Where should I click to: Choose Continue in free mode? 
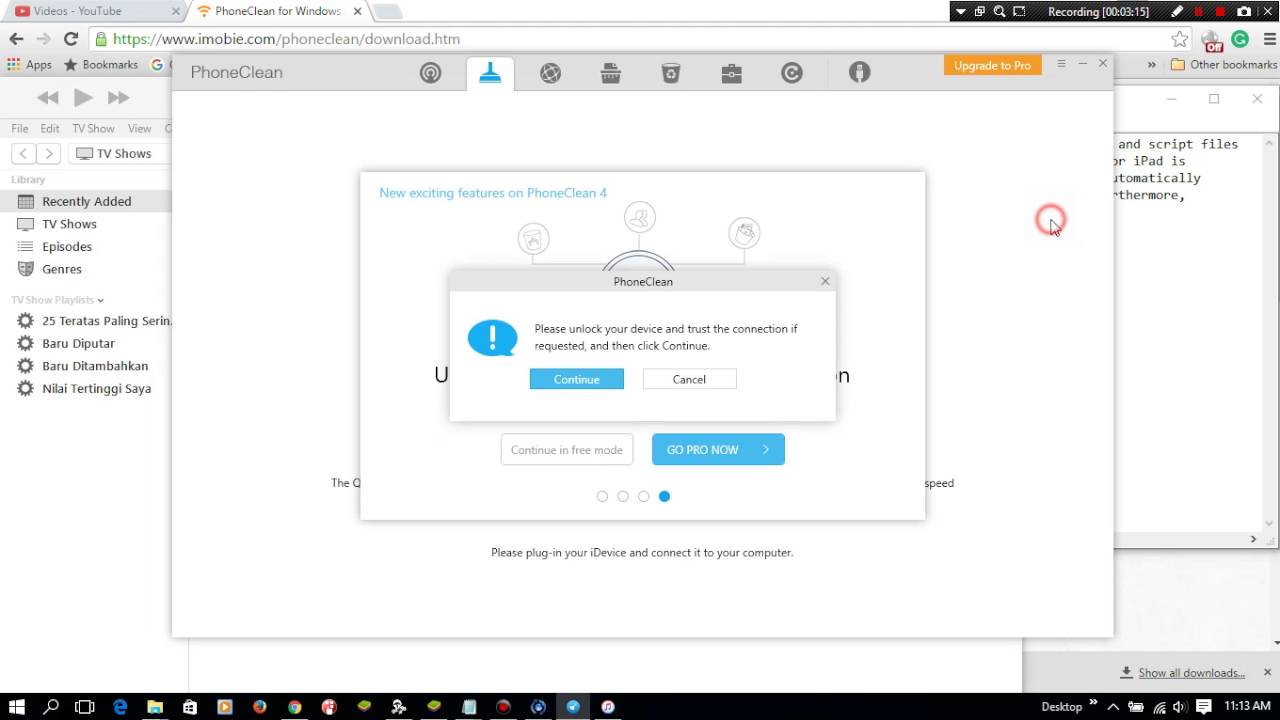point(567,450)
